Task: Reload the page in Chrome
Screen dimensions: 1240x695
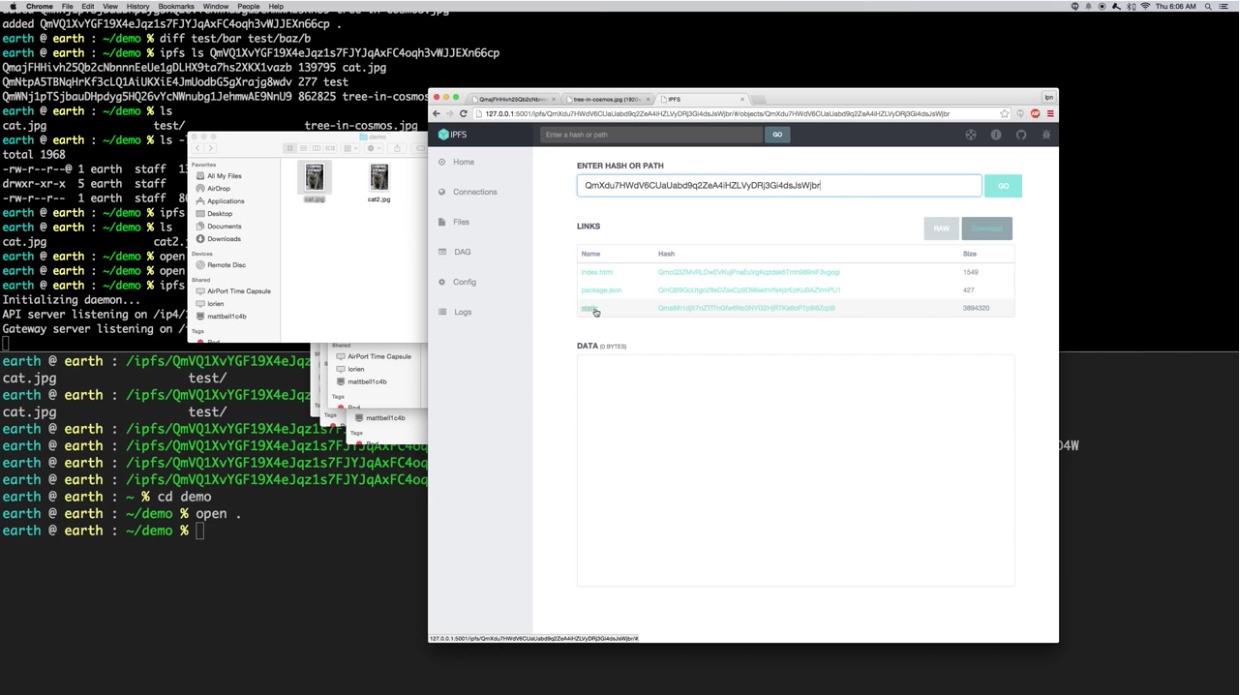Action: (463, 114)
